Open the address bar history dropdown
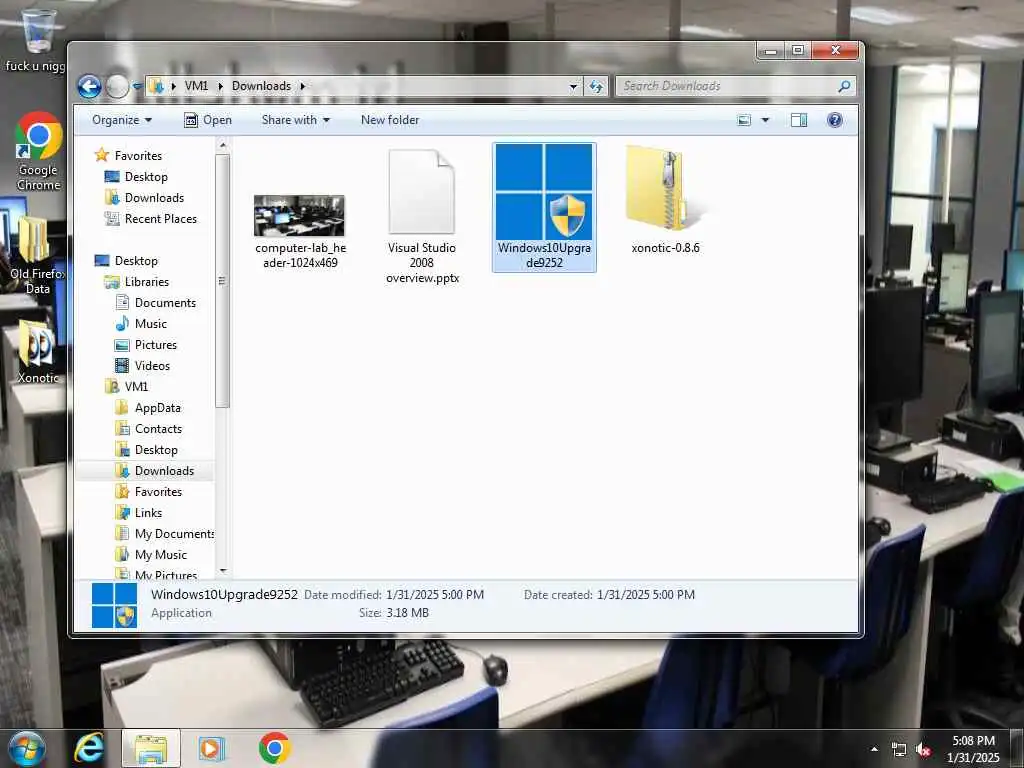This screenshot has height=768, width=1024. coord(573,86)
